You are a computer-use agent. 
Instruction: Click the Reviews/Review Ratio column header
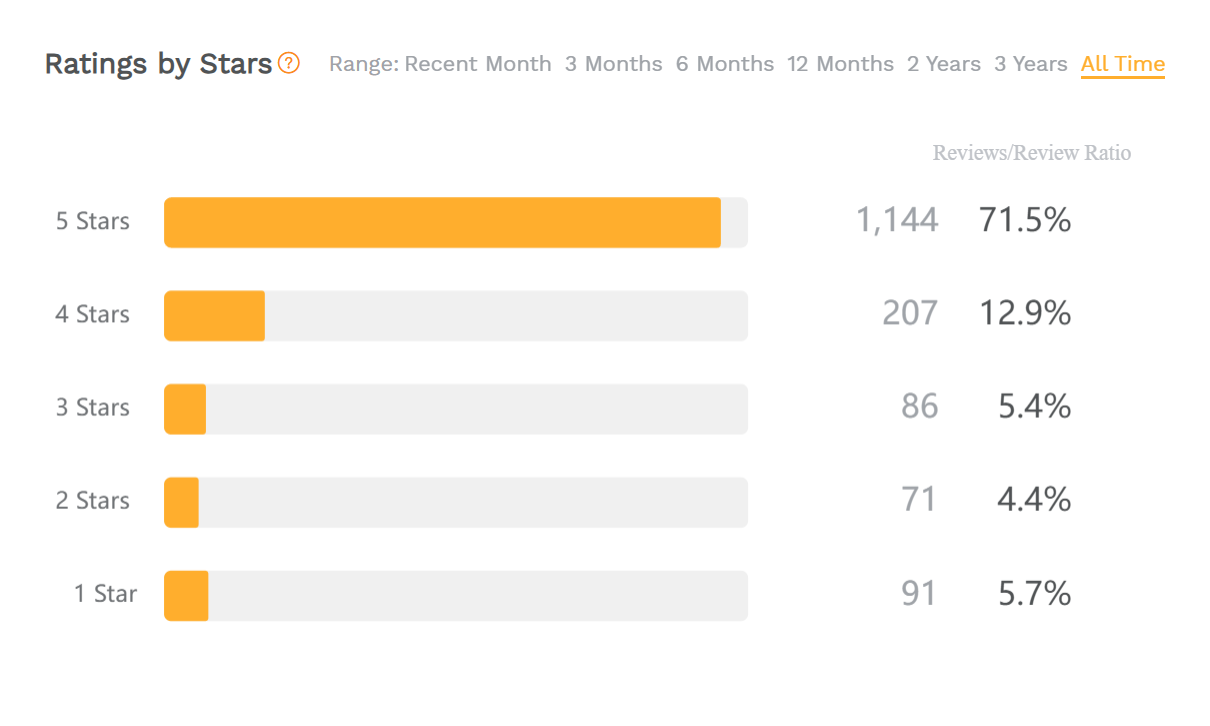pyautogui.click(x=1031, y=153)
